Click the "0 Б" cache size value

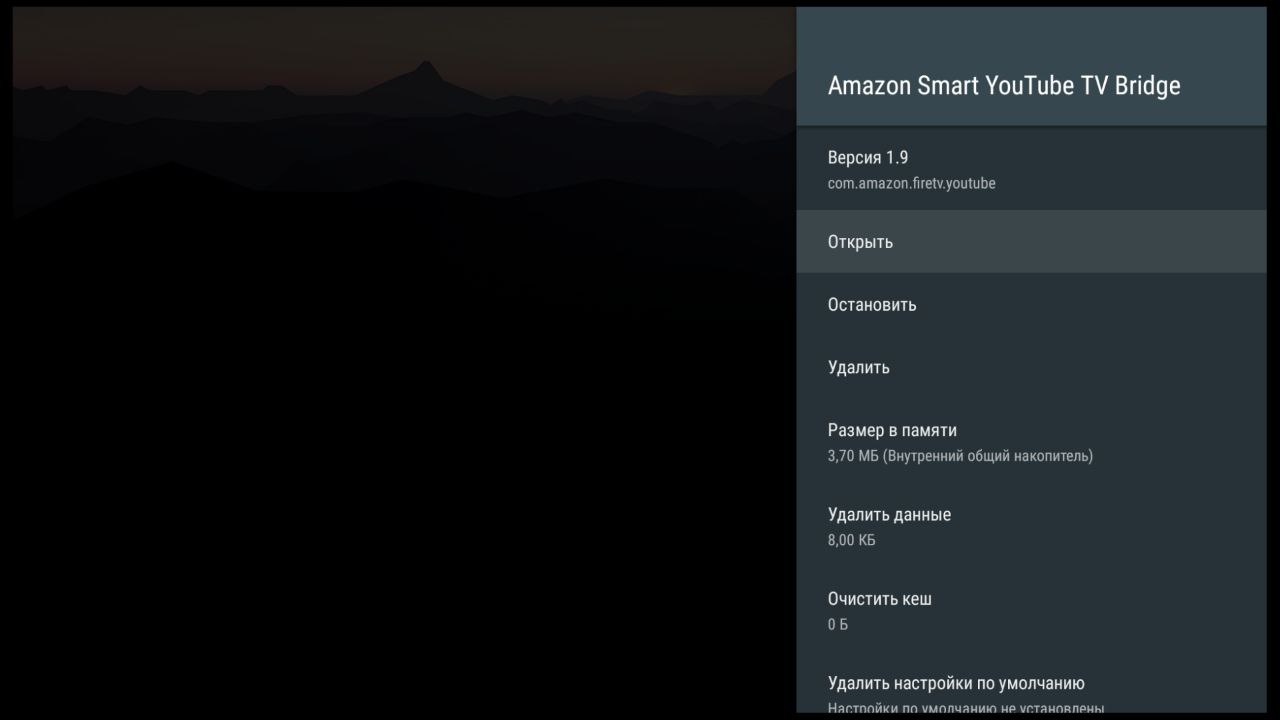(837, 624)
